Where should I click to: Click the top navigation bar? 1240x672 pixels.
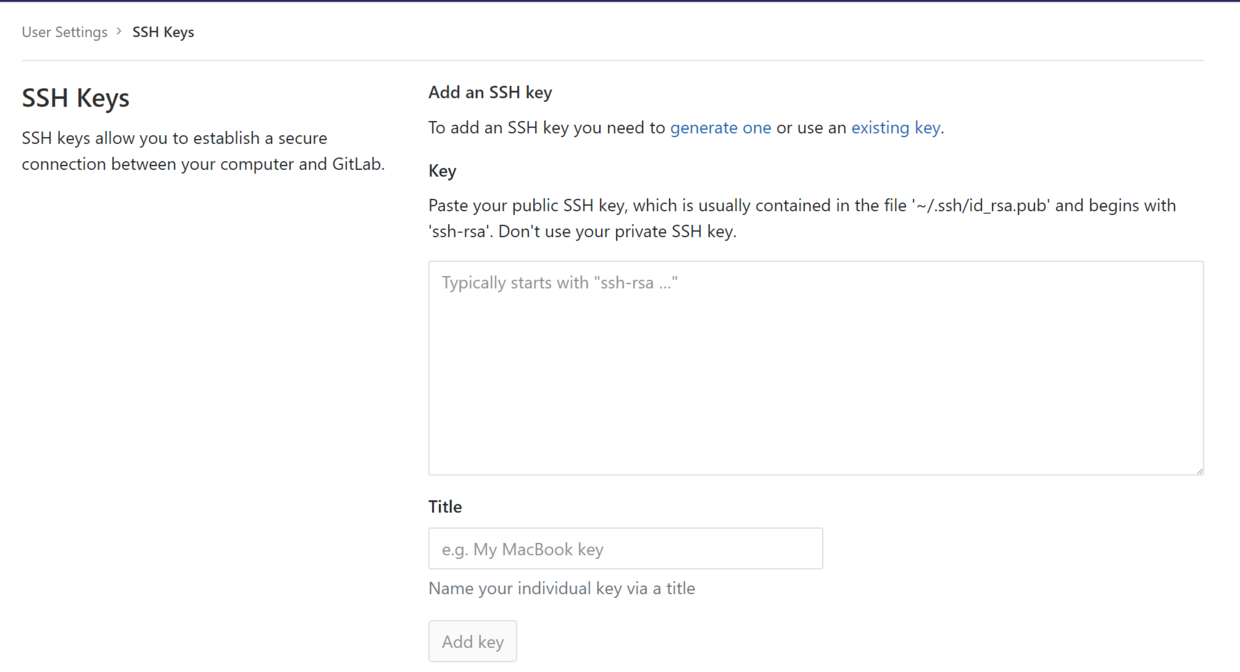click(x=620, y=3)
